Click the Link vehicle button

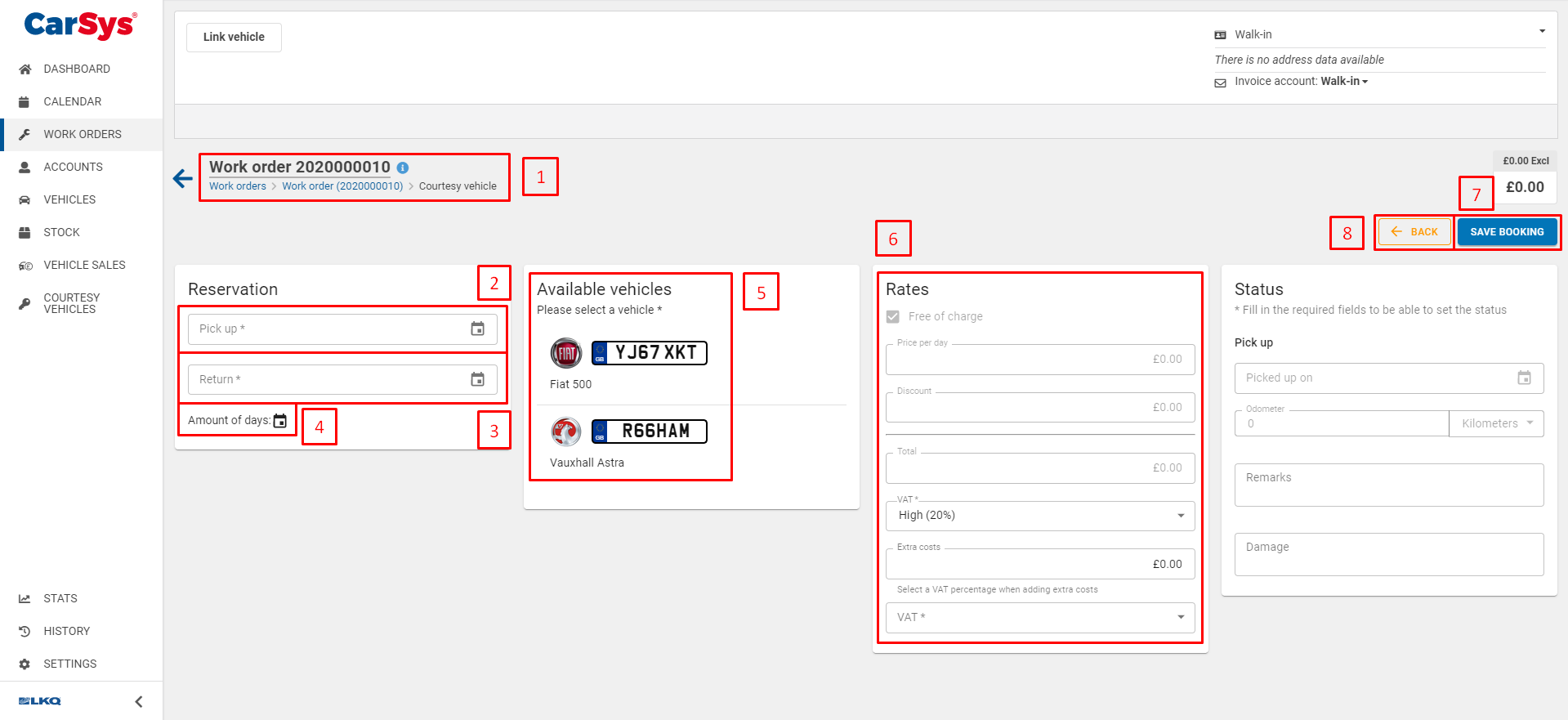233,37
